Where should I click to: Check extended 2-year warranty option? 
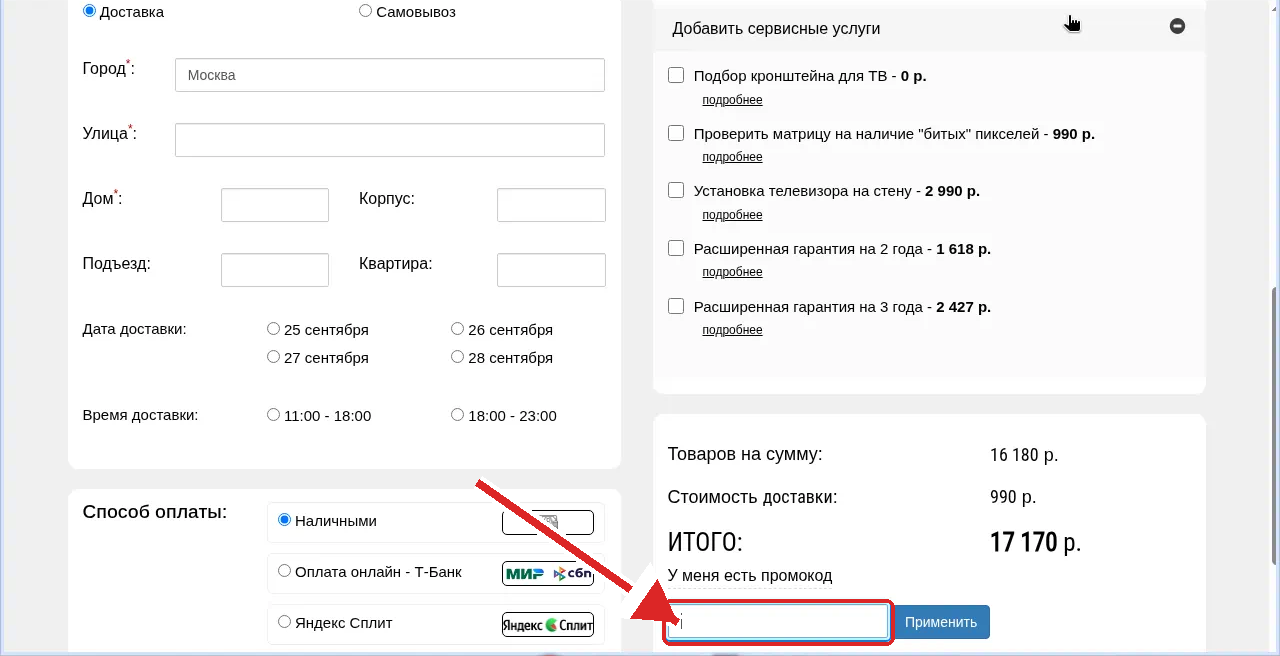pos(676,248)
